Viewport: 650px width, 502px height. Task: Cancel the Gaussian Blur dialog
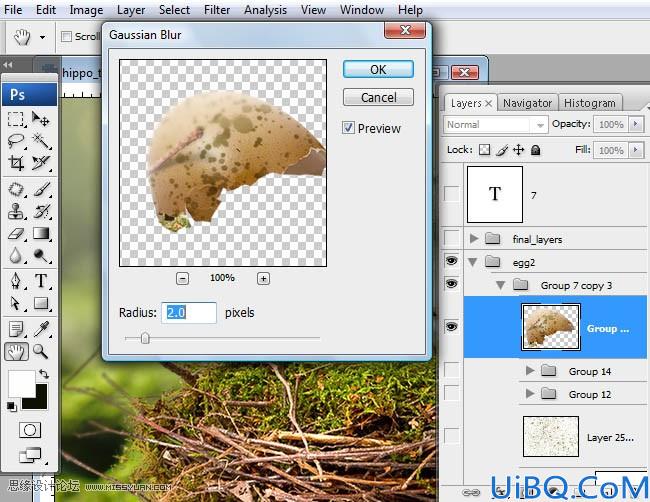click(x=378, y=97)
